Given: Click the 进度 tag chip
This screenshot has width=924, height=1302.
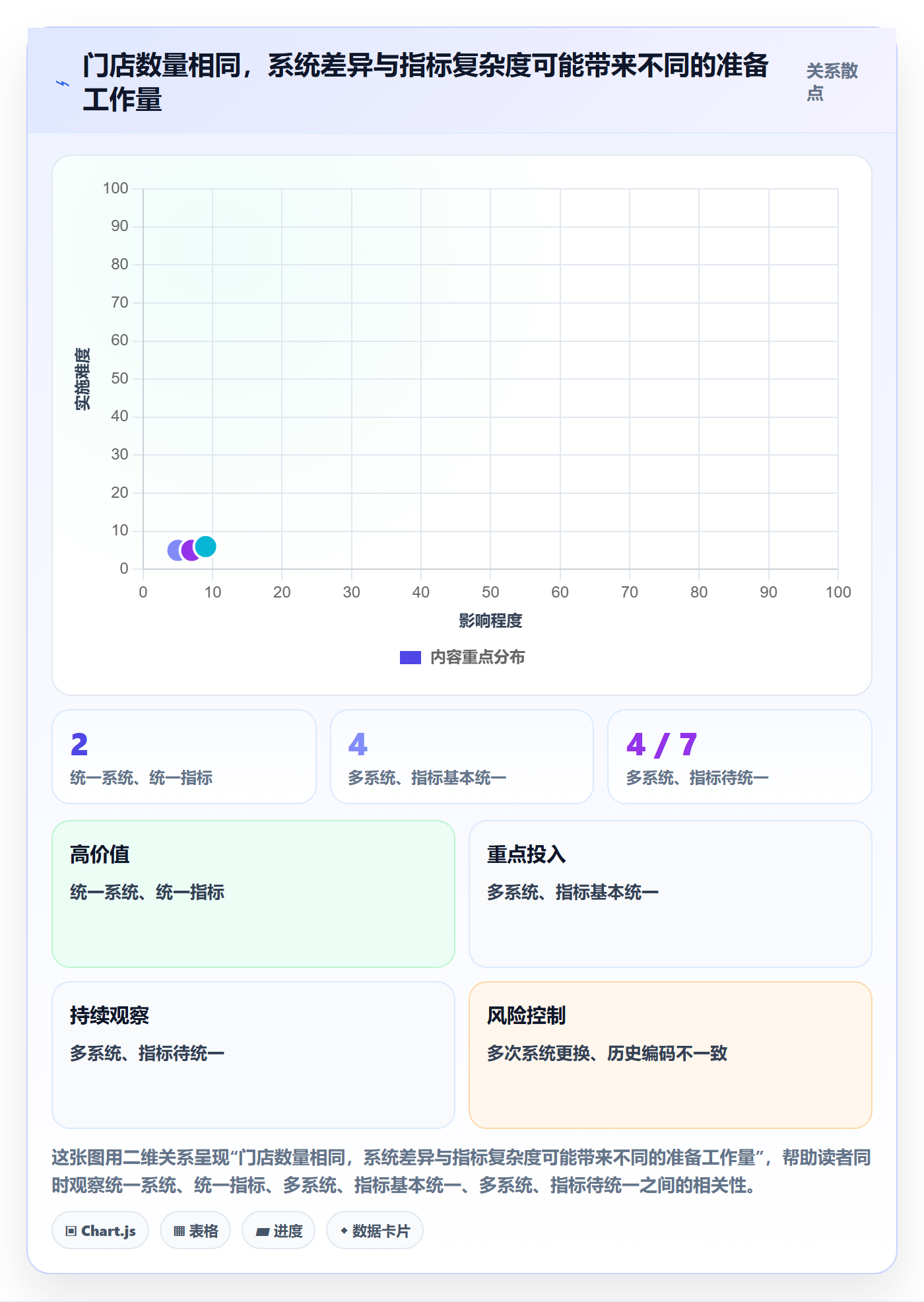Looking at the screenshot, I should [x=279, y=1231].
